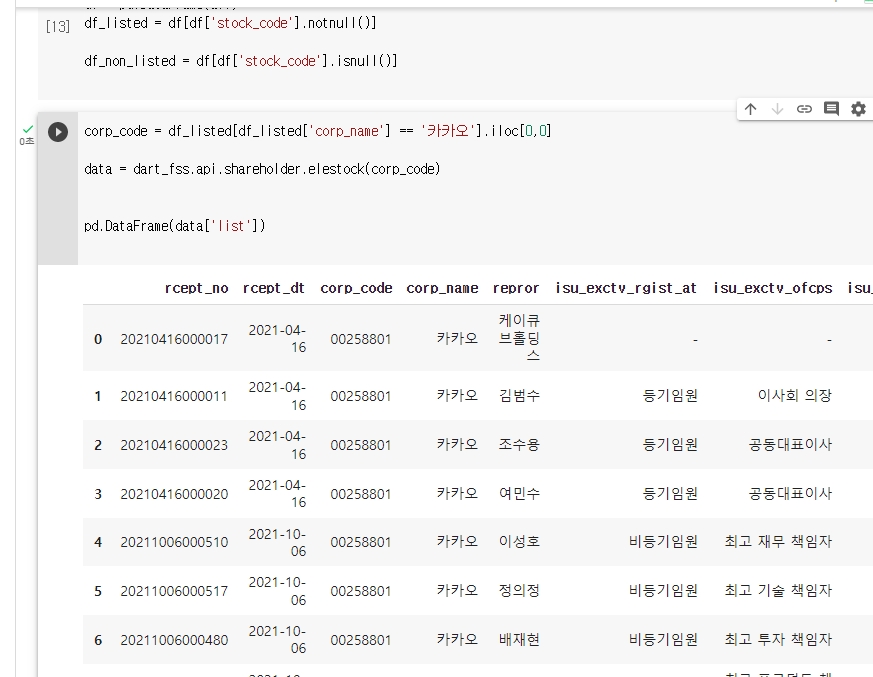Select the corp_code column header
Screen dimensions: 873x677
[356, 288]
